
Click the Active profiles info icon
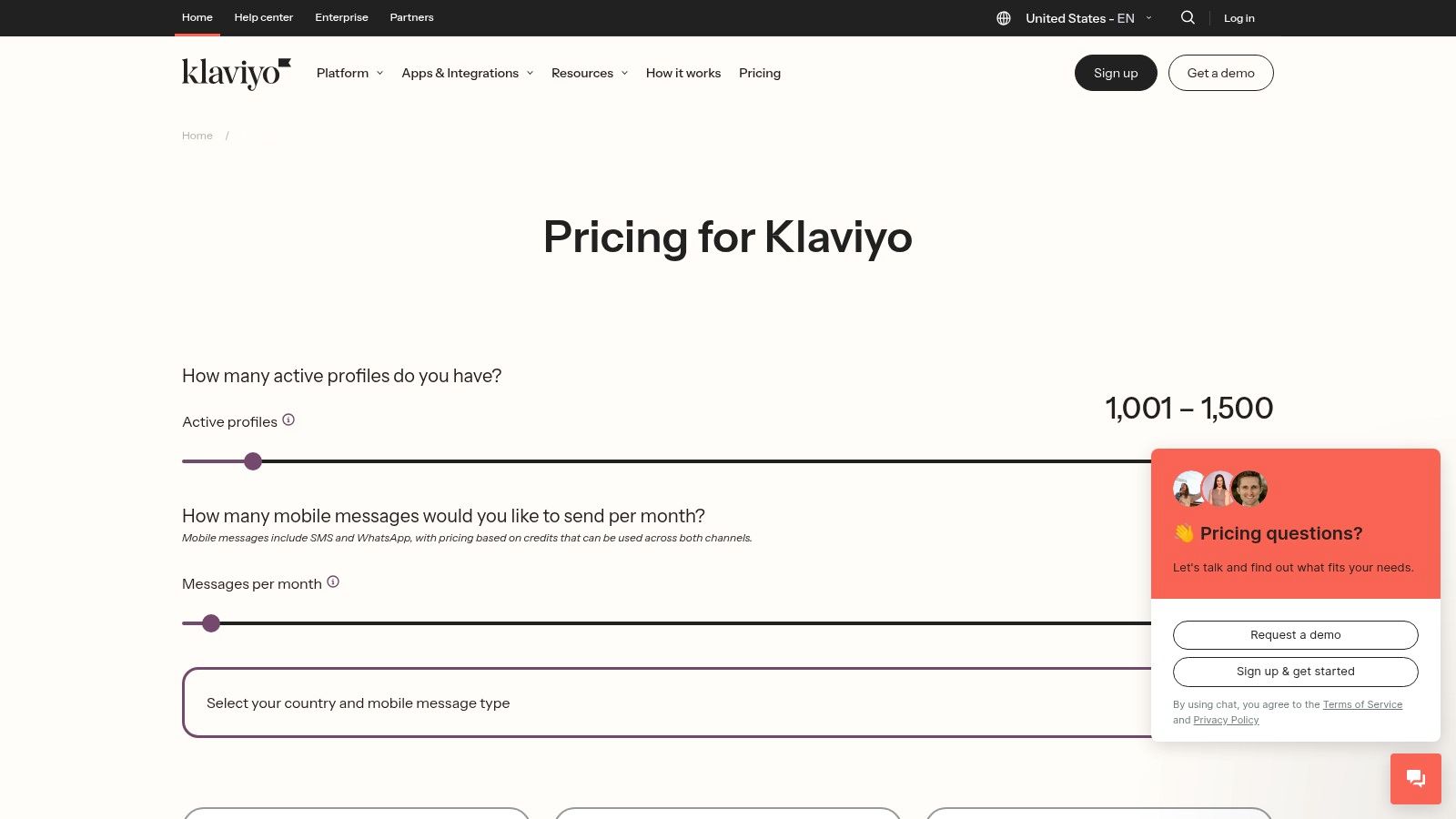pos(288,420)
